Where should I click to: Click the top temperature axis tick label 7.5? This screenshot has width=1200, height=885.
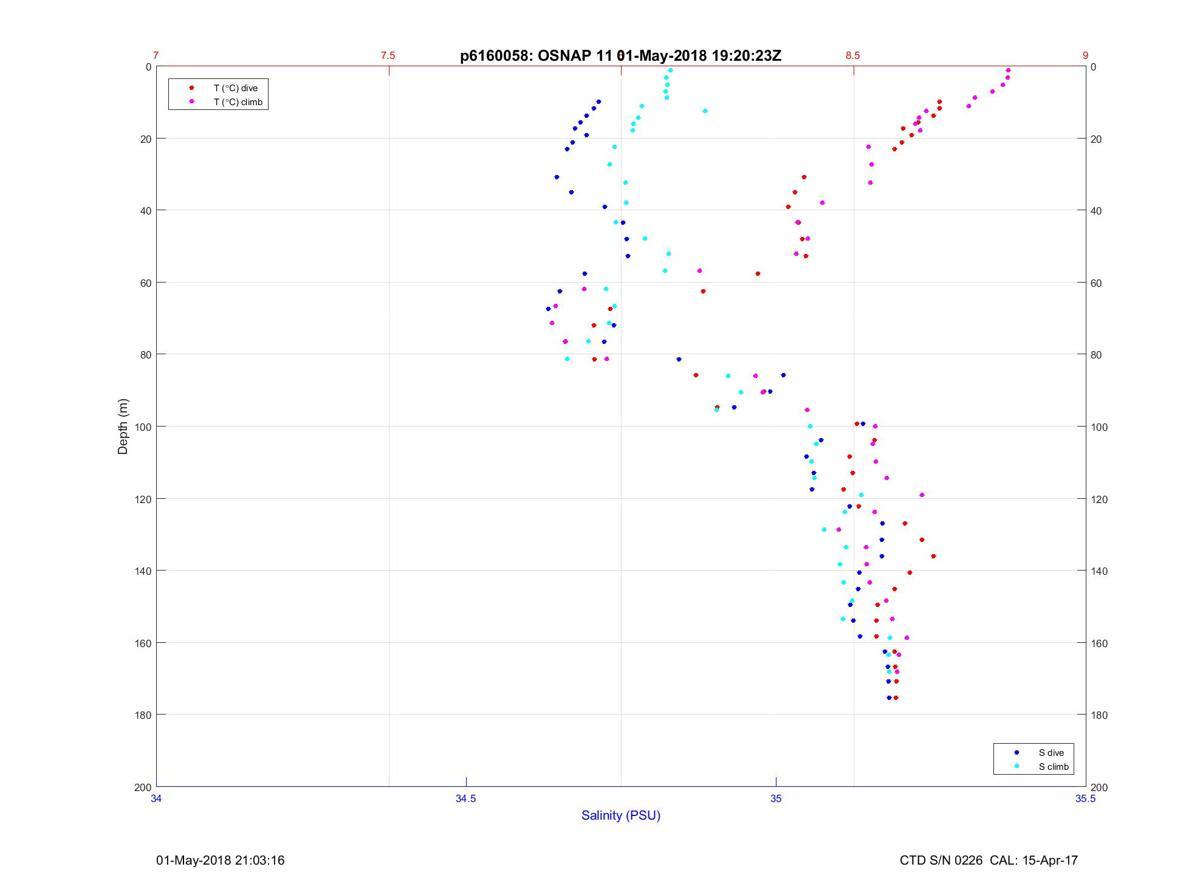pyautogui.click(x=388, y=56)
